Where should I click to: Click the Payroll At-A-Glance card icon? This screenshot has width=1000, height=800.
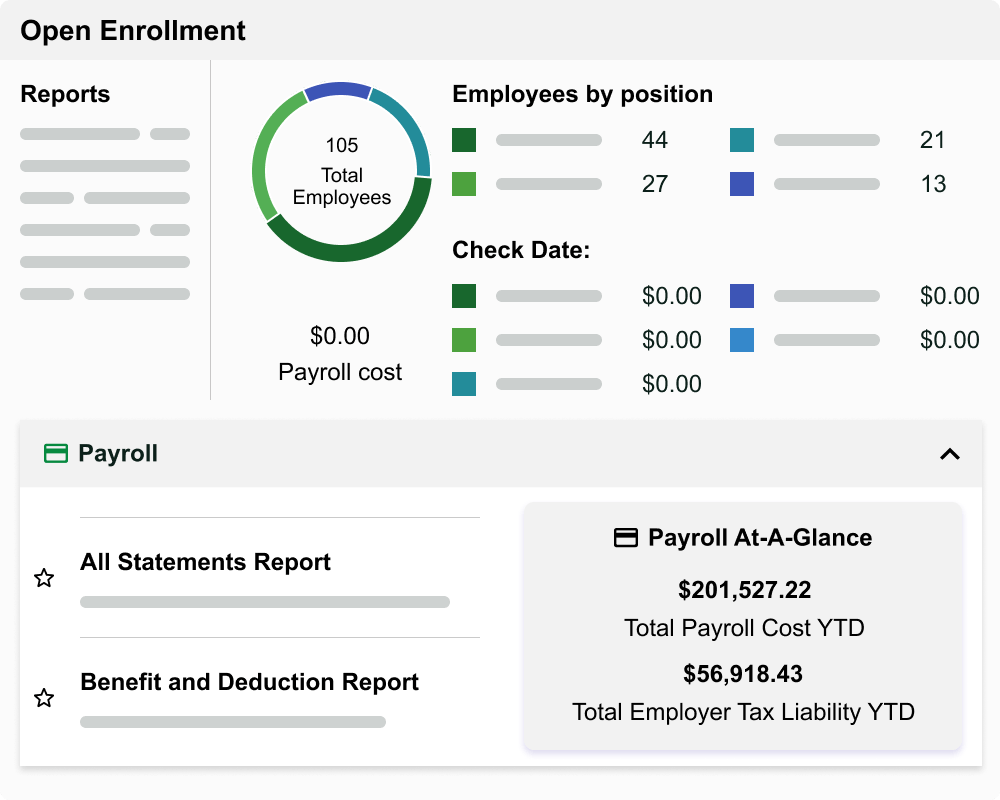click(x=626, y=537)
